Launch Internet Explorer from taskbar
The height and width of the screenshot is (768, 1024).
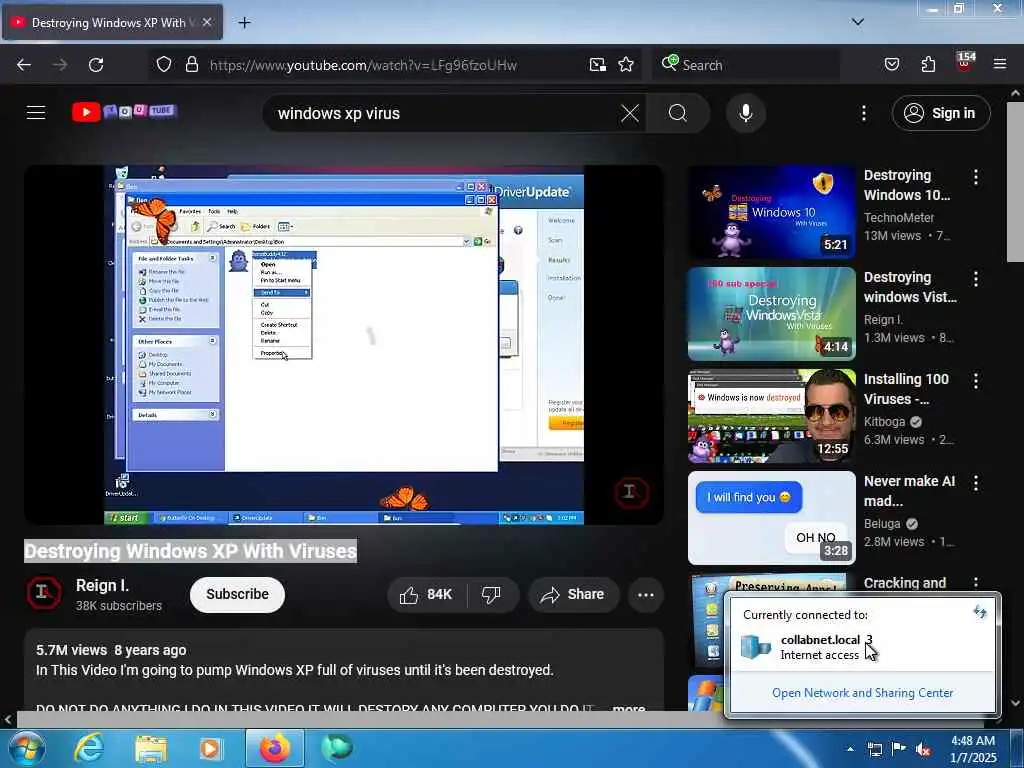point(89,749)
